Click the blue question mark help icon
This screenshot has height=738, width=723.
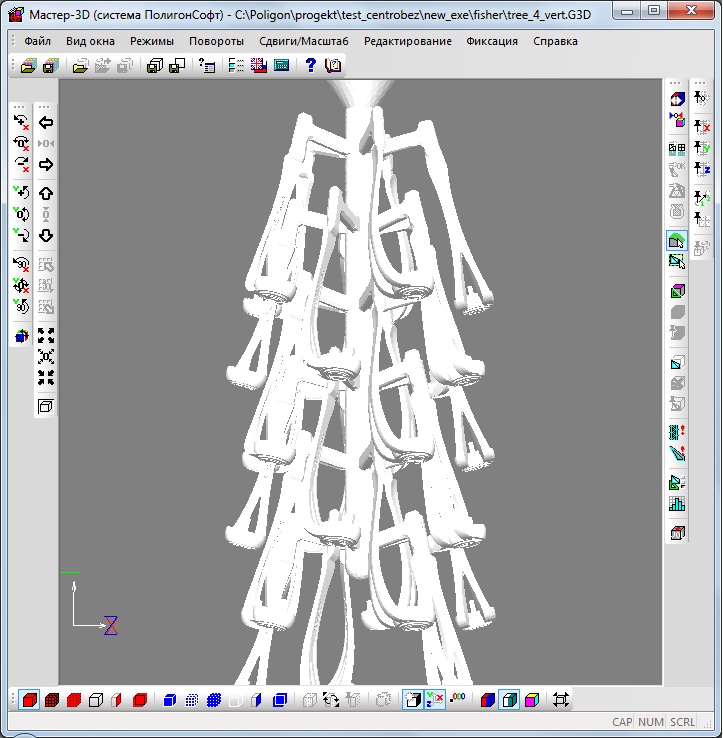(311, 65)
